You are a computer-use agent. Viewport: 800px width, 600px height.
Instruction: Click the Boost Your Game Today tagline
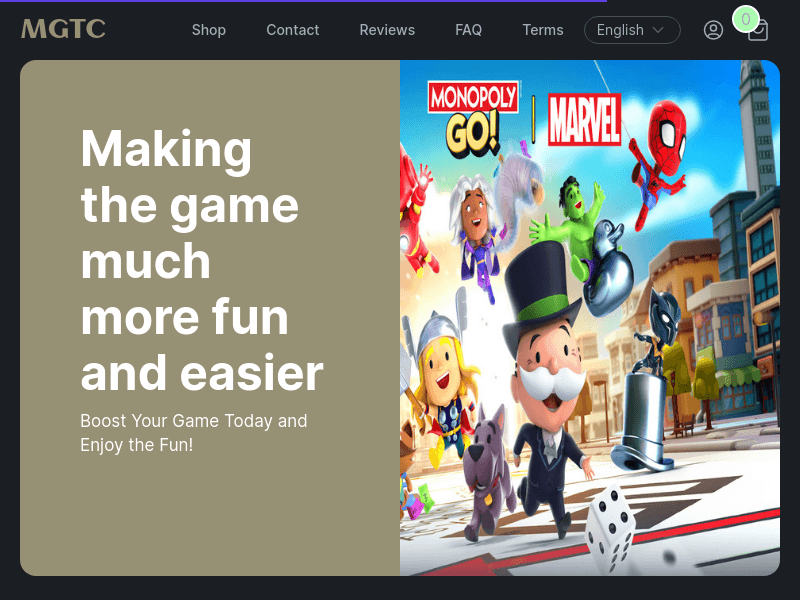tap(194, 432)
